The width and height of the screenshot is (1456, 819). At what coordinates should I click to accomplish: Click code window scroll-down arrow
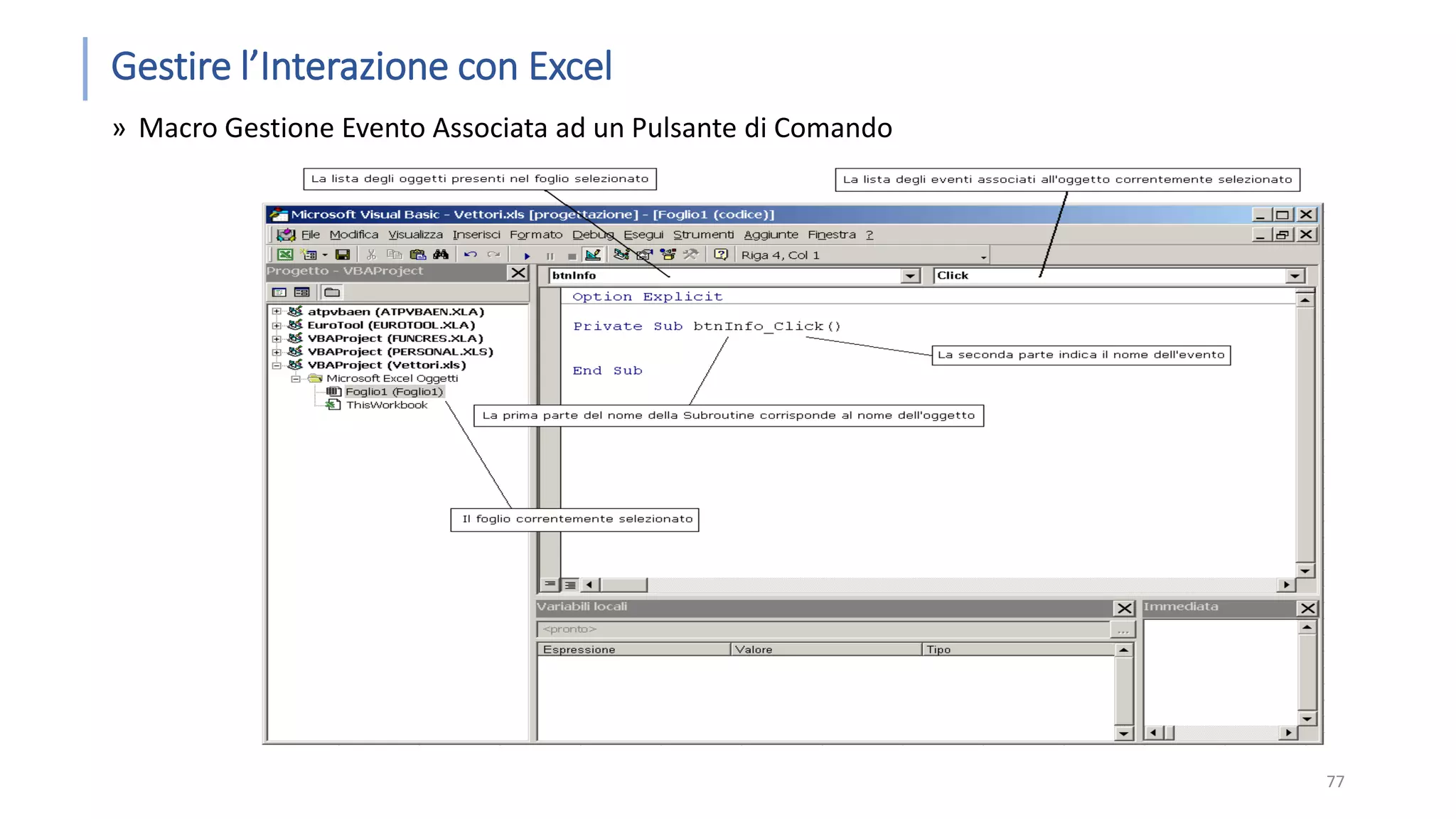[x=1305, y=570]
